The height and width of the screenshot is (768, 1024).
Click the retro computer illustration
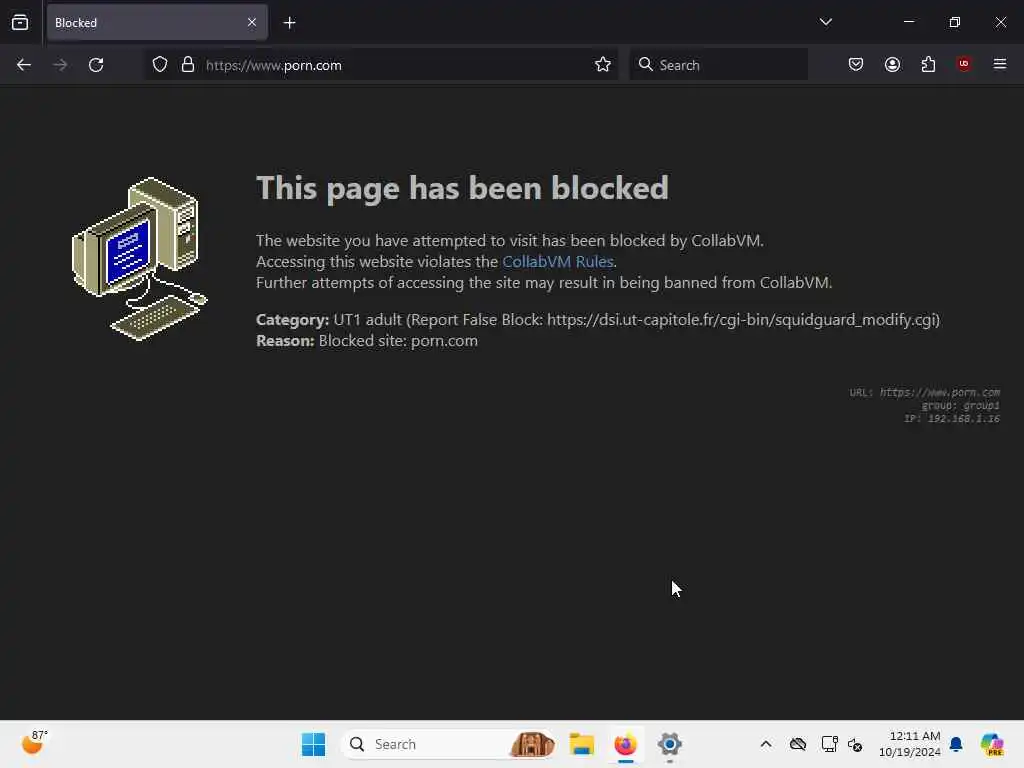coord(140,259)
